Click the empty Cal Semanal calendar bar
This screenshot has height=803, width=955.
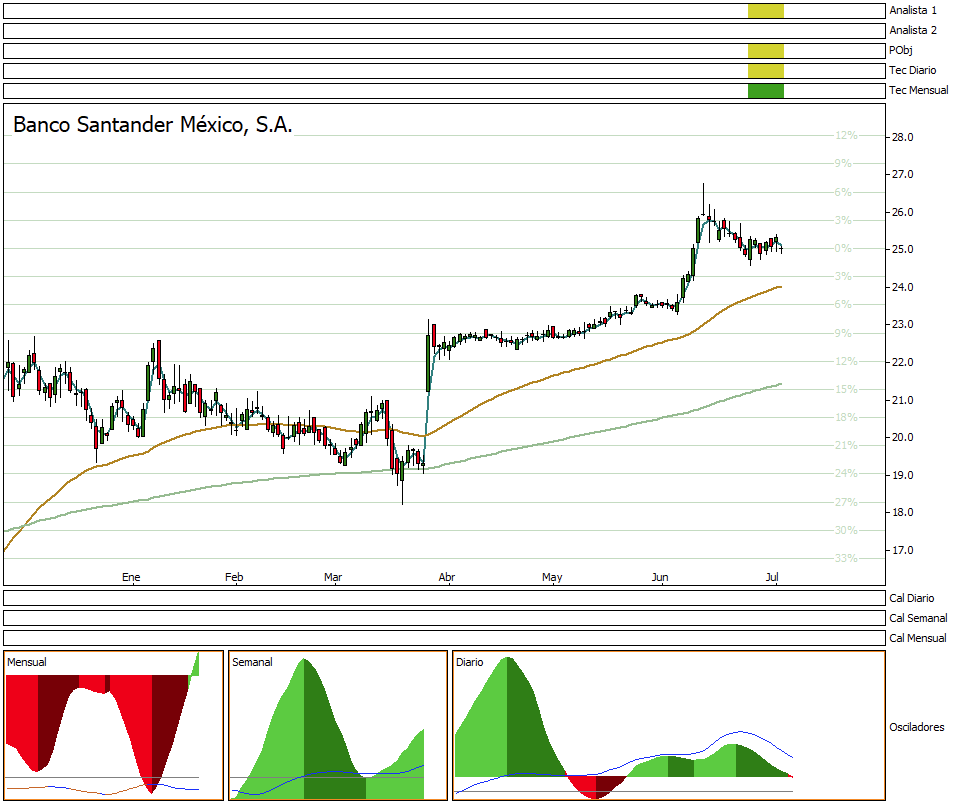[x=444, y=618]
